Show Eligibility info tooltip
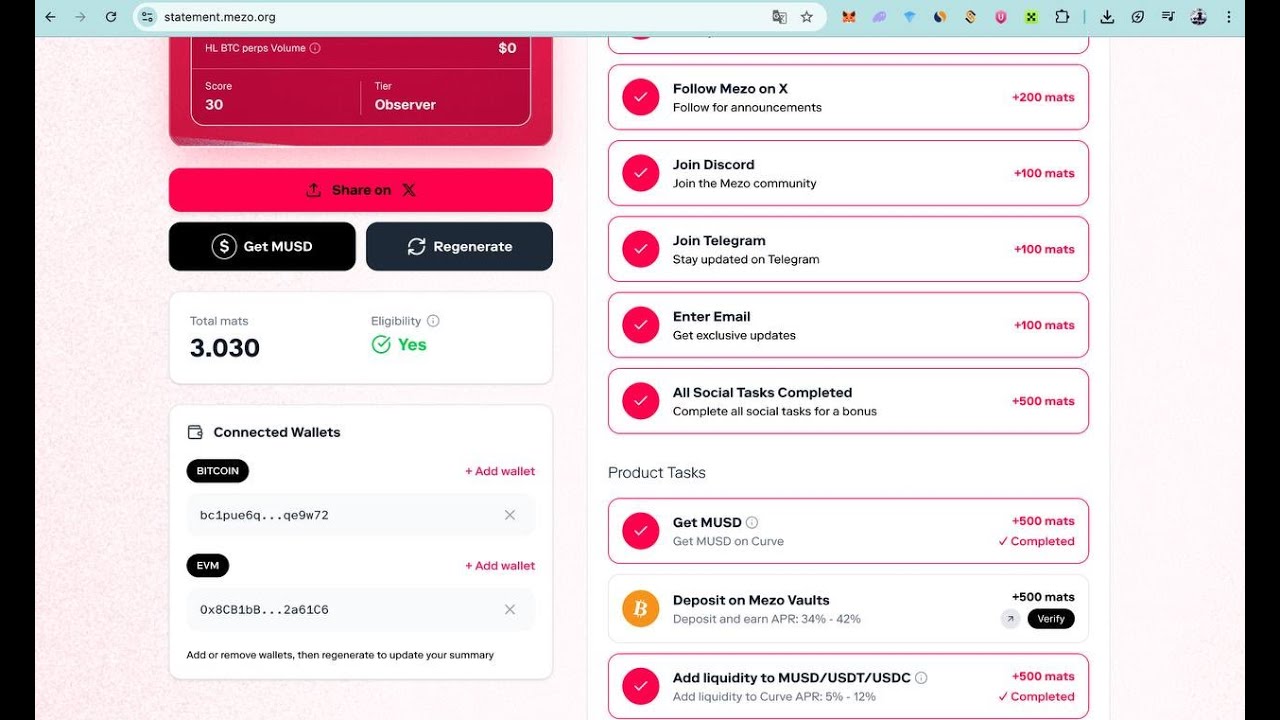The height and width of the screenshot is (720, 1280). click(x=433, y=321)
